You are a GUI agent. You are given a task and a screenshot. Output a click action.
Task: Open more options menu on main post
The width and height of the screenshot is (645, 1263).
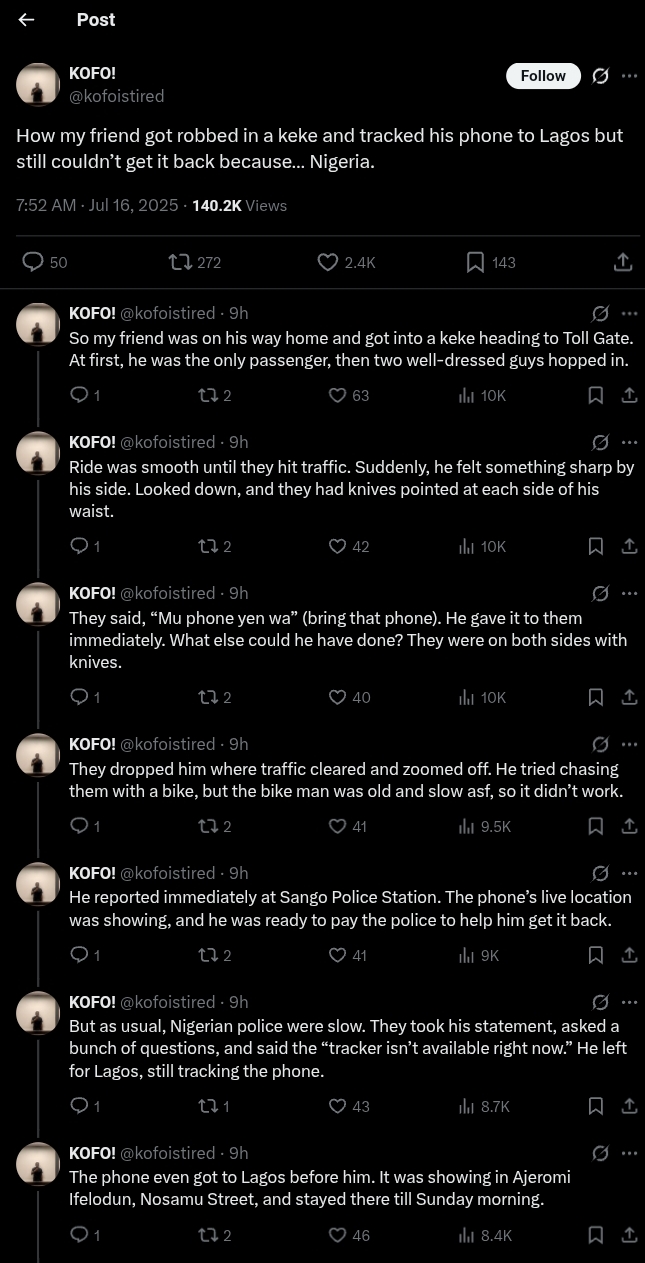point(629,76)
